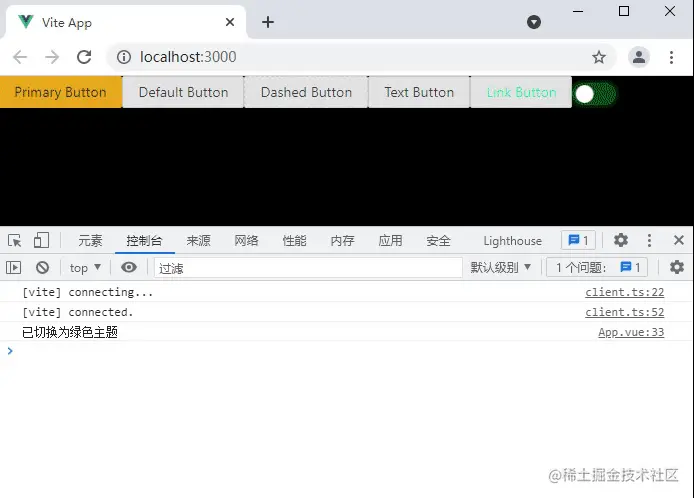Switch to the Lighthouse tab
694x498 pixels.
click(513, 241)
